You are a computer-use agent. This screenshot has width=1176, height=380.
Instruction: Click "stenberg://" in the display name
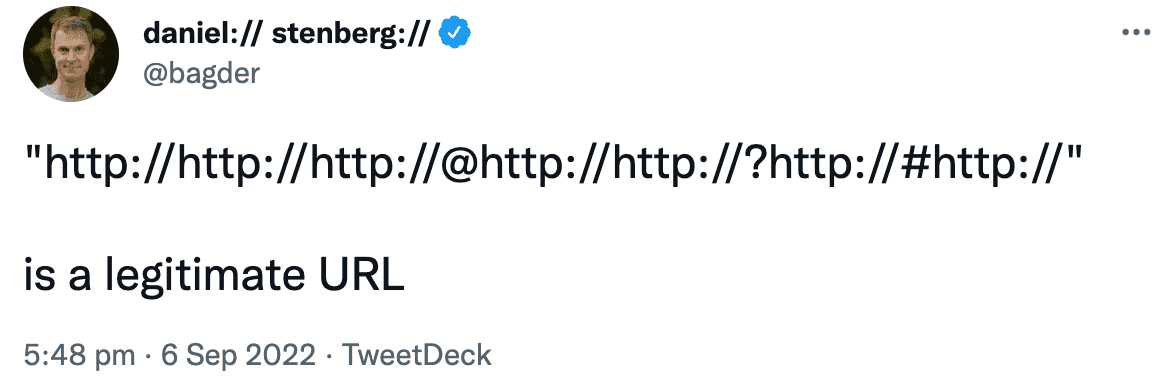pyautogui.click(x=350, y=34)
